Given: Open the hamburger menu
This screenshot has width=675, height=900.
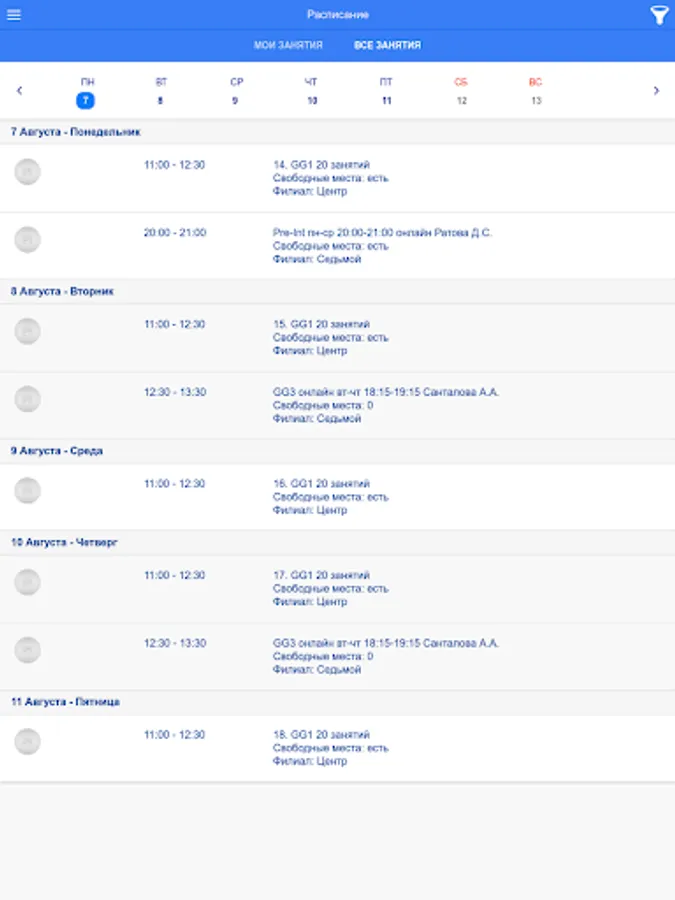Looking at the screenshot, I should tap(14, 15).
